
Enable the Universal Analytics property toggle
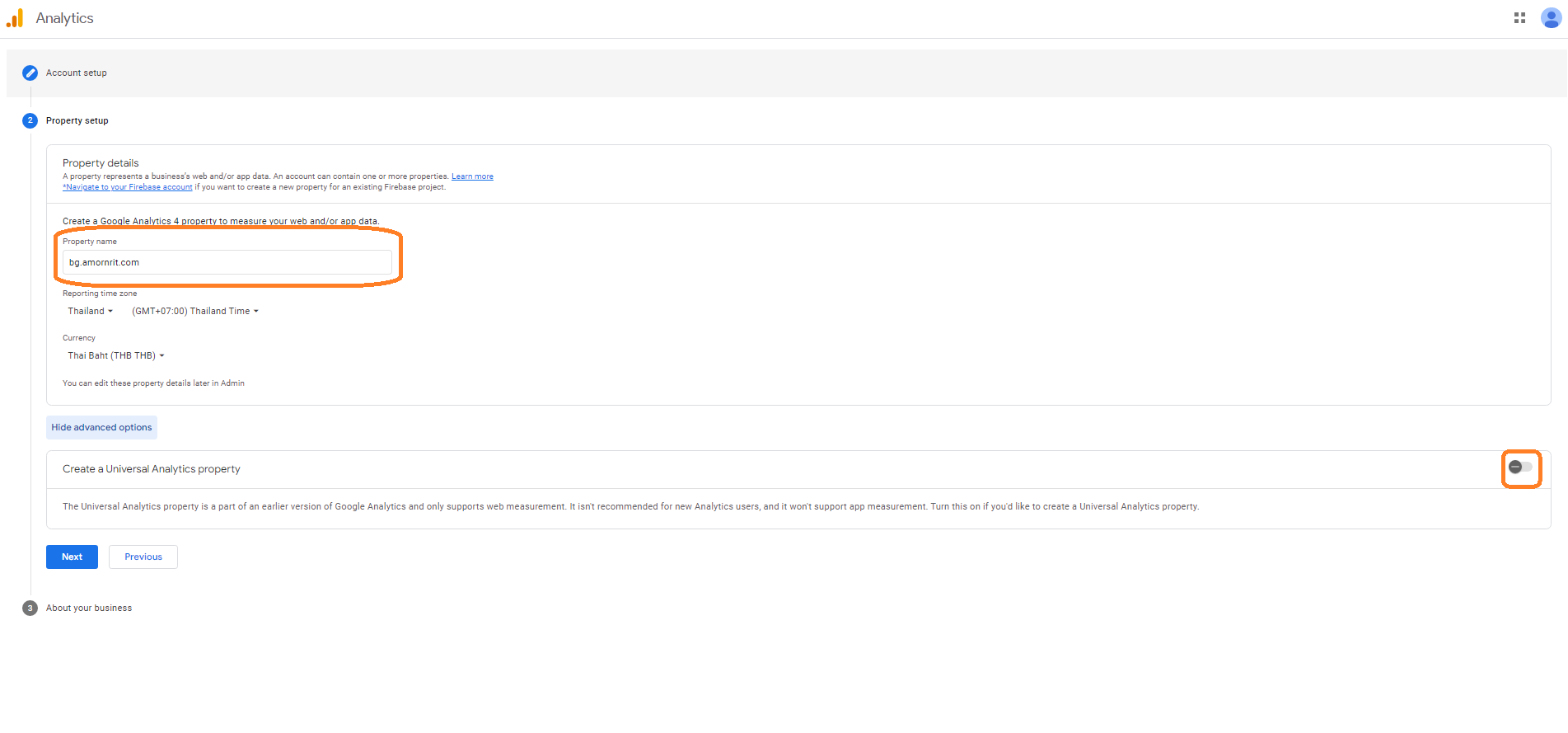(x=1520, y=468)
